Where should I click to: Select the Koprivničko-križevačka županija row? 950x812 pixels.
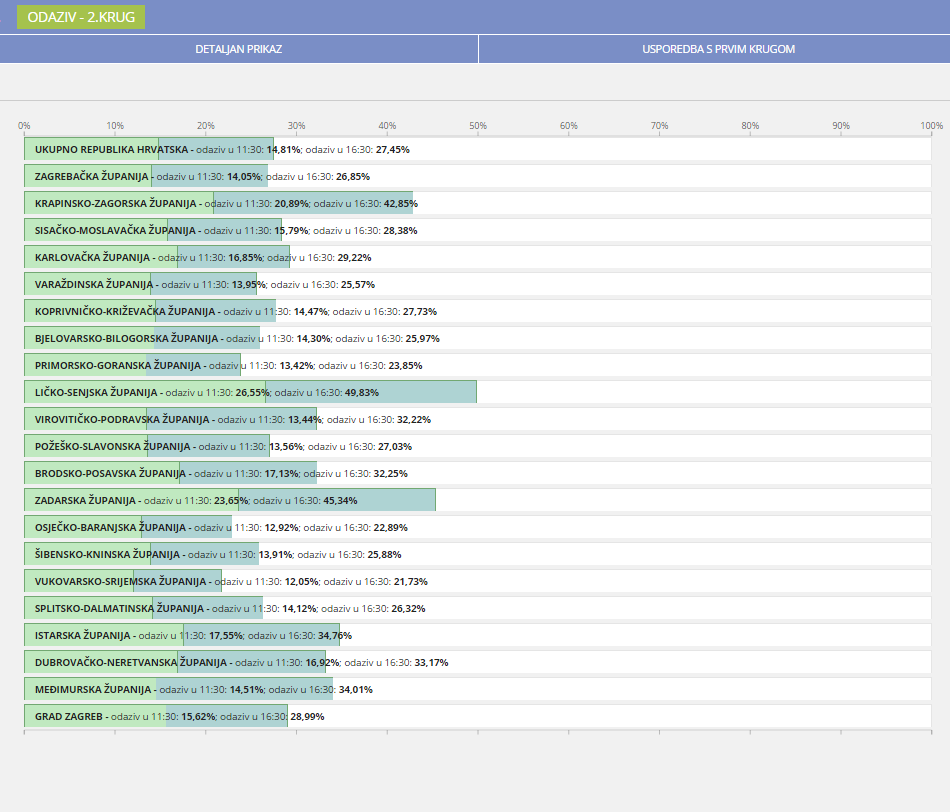coord(150,311)
